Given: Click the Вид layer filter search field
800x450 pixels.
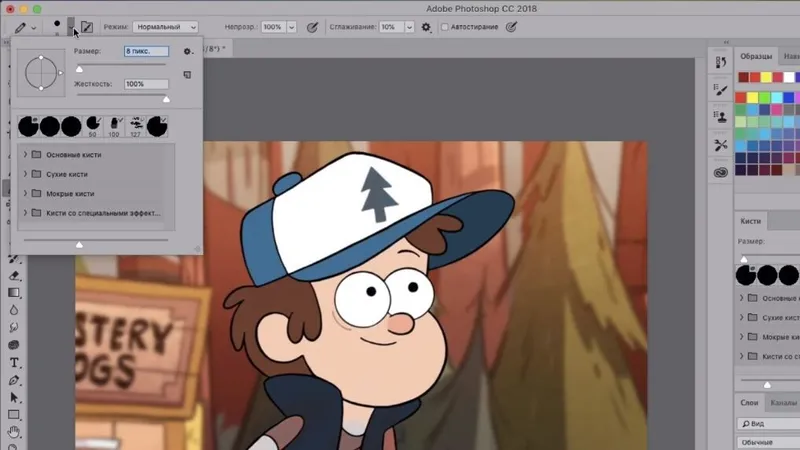Looking at the screenshot, I should 768,423.
